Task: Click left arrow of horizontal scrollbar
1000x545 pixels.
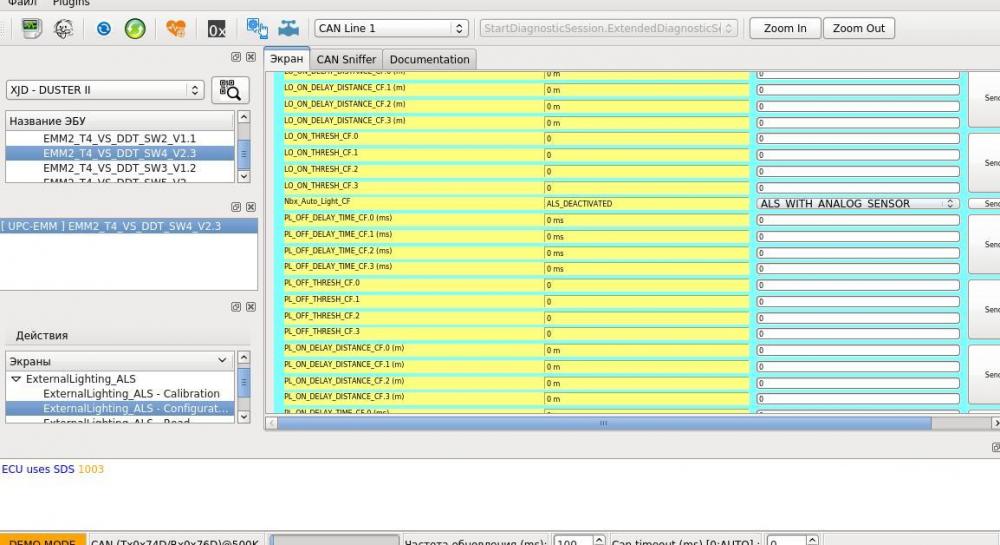Action: click(x=272, y=423)
